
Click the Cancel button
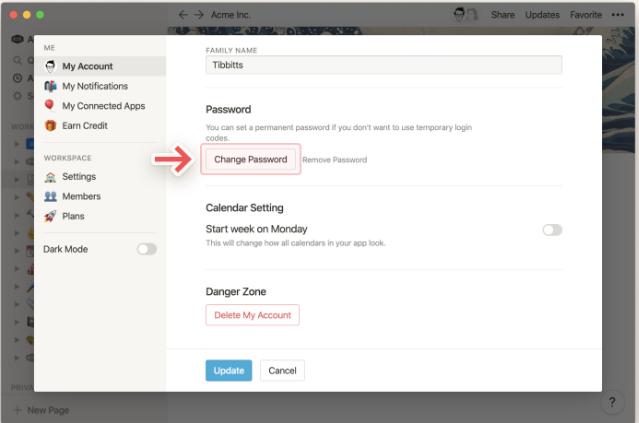pyautogui.click(x=282, y=370)
